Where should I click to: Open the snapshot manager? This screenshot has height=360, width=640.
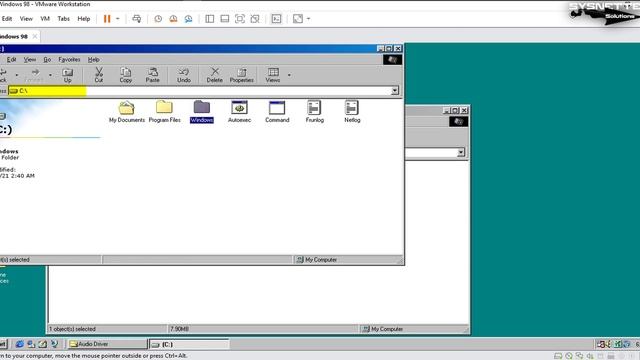[188, 19]
